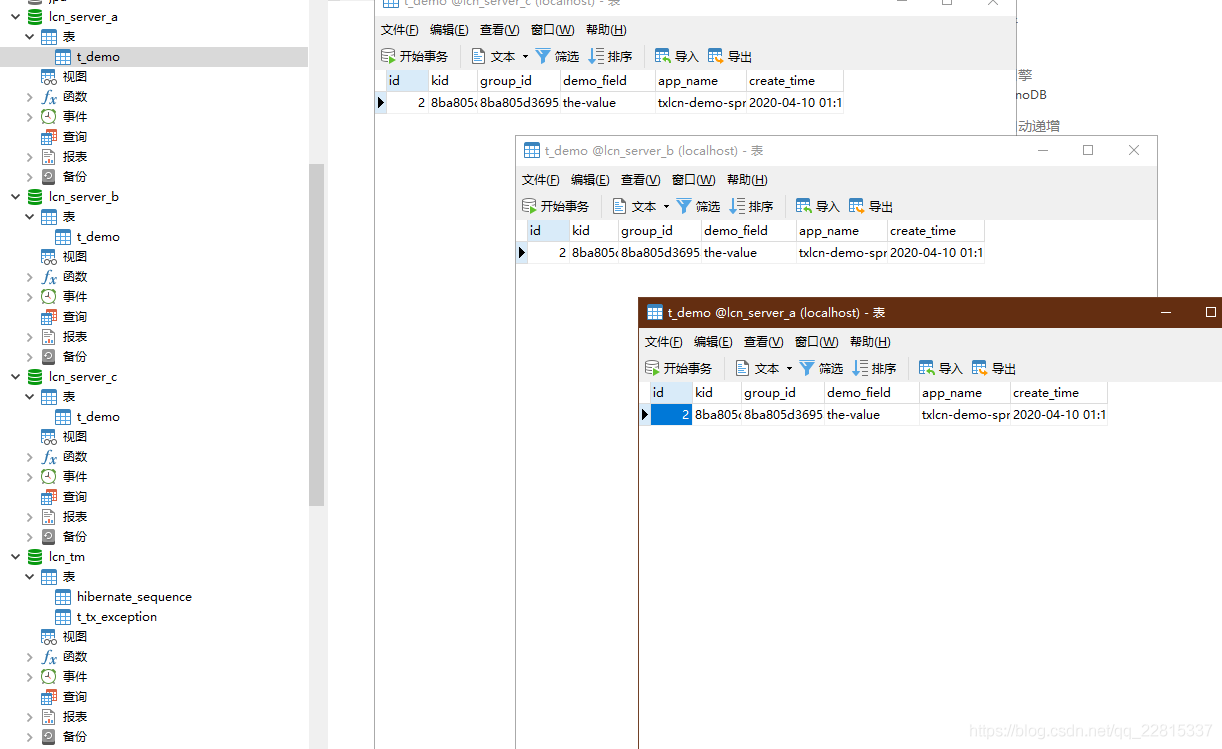Screen dimensions: 1222x749
Task: Click the lcn_server_a database icon
Action: coord(35,17)
